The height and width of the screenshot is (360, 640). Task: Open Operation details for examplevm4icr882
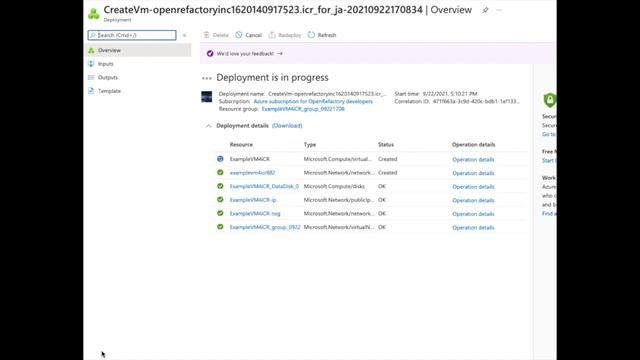point(473,173)
